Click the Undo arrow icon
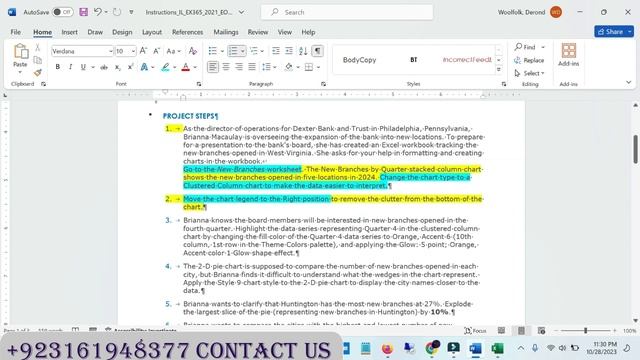Screen dimensions: 640x360 click(x=98, y=12)
